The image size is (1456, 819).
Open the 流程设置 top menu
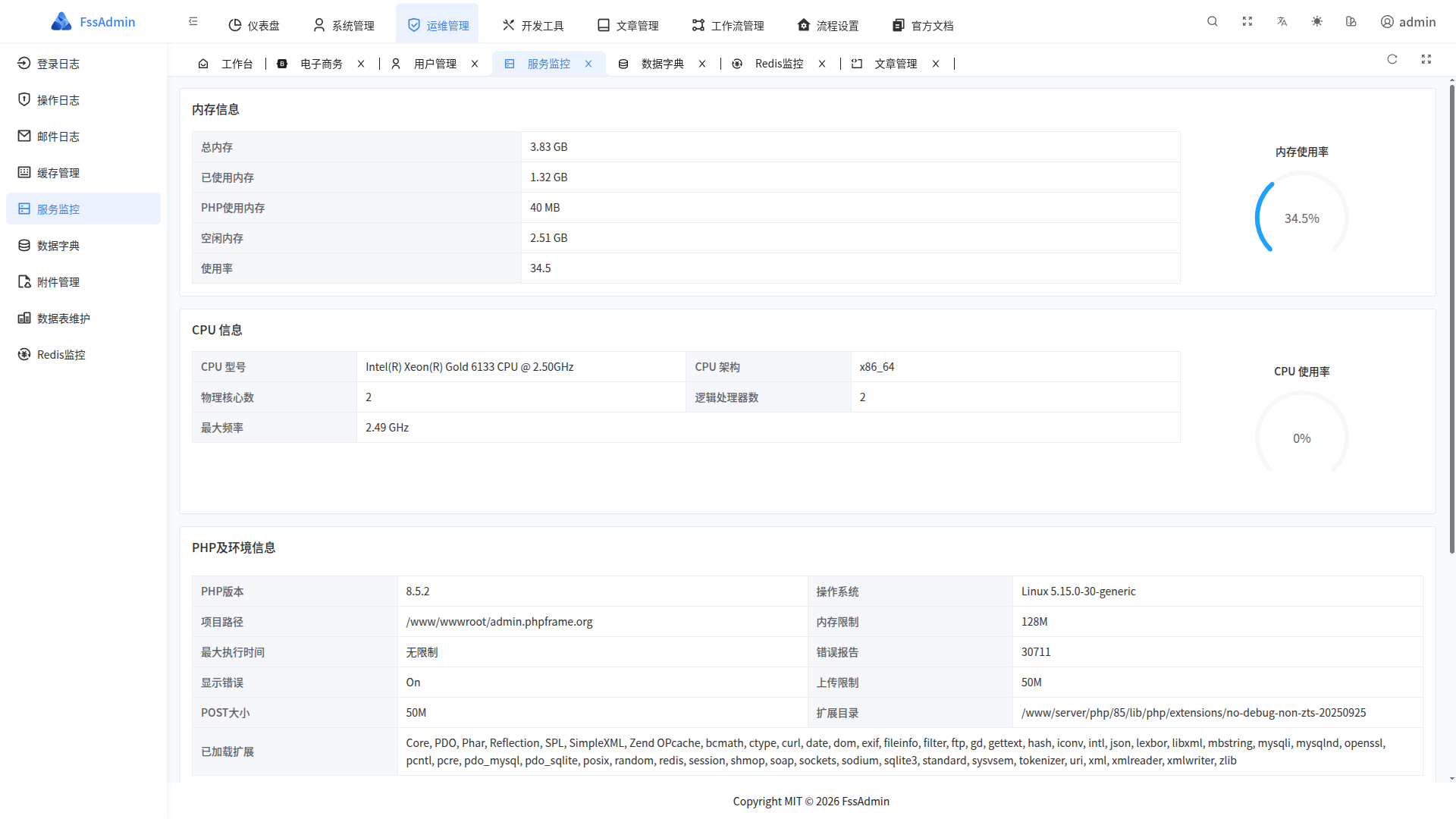[x=828, y=26]
